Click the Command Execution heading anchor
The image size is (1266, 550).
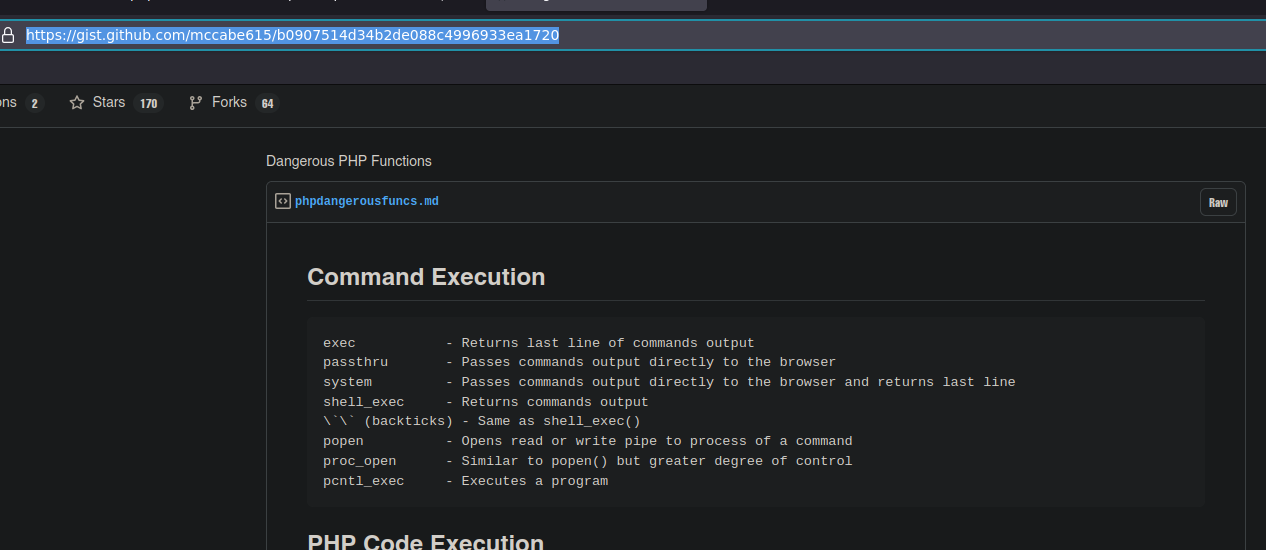click(x=426, y=277)
